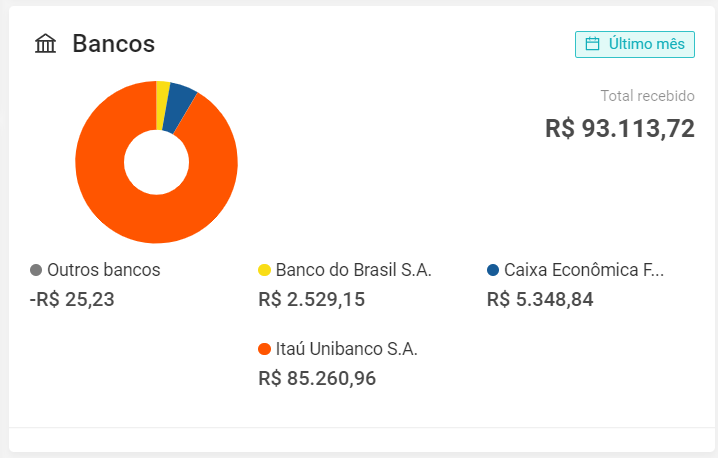The width and height of the screenshot is (718, 458).
Task: Click the calendar icon in Último mês button
Action: 593,44
